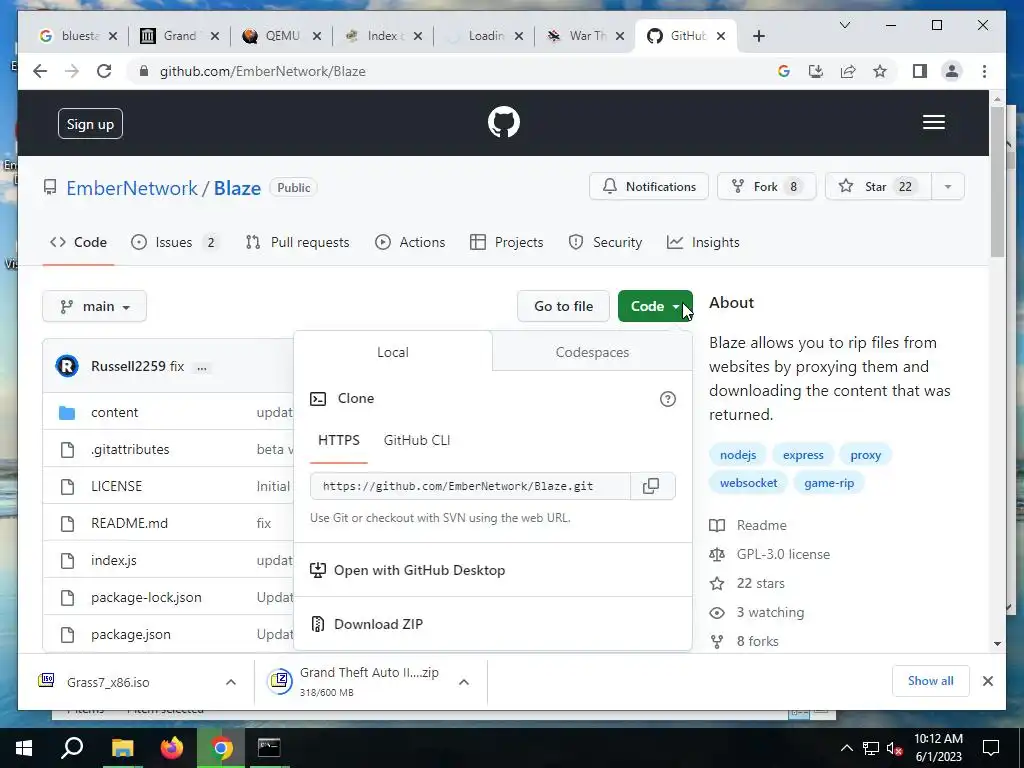
Task: Open the Chrome profile avatar
Action: click(952, 71)
